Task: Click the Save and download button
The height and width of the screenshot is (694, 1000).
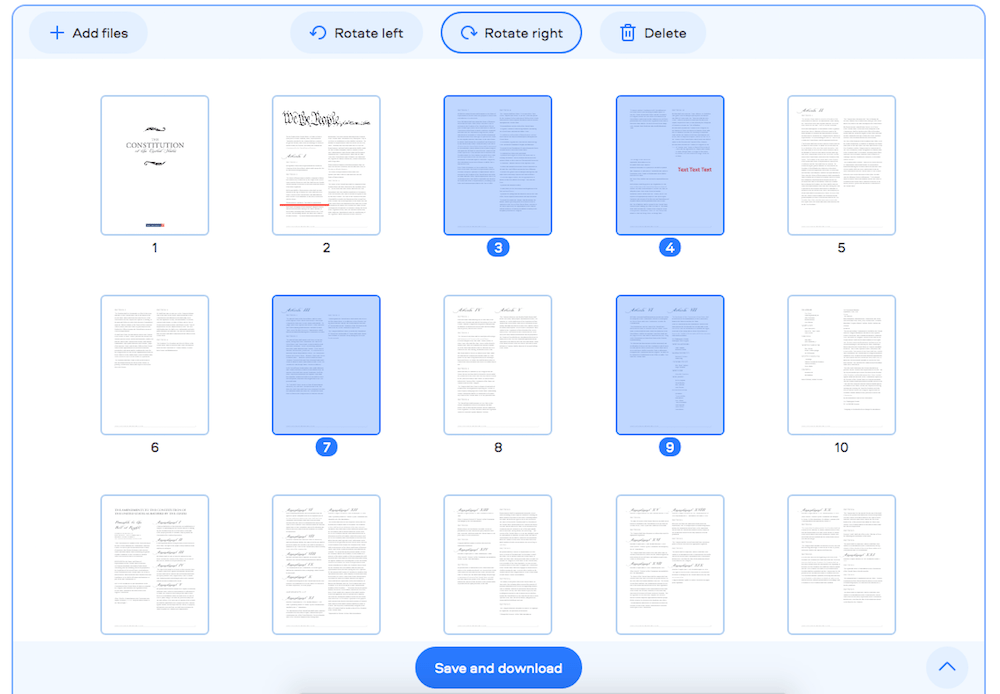Action: click(498, 667)
